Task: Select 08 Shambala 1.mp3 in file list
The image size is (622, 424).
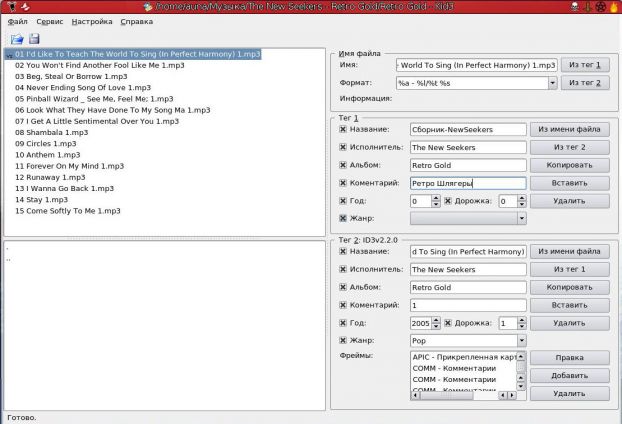Action: (52, 132)
